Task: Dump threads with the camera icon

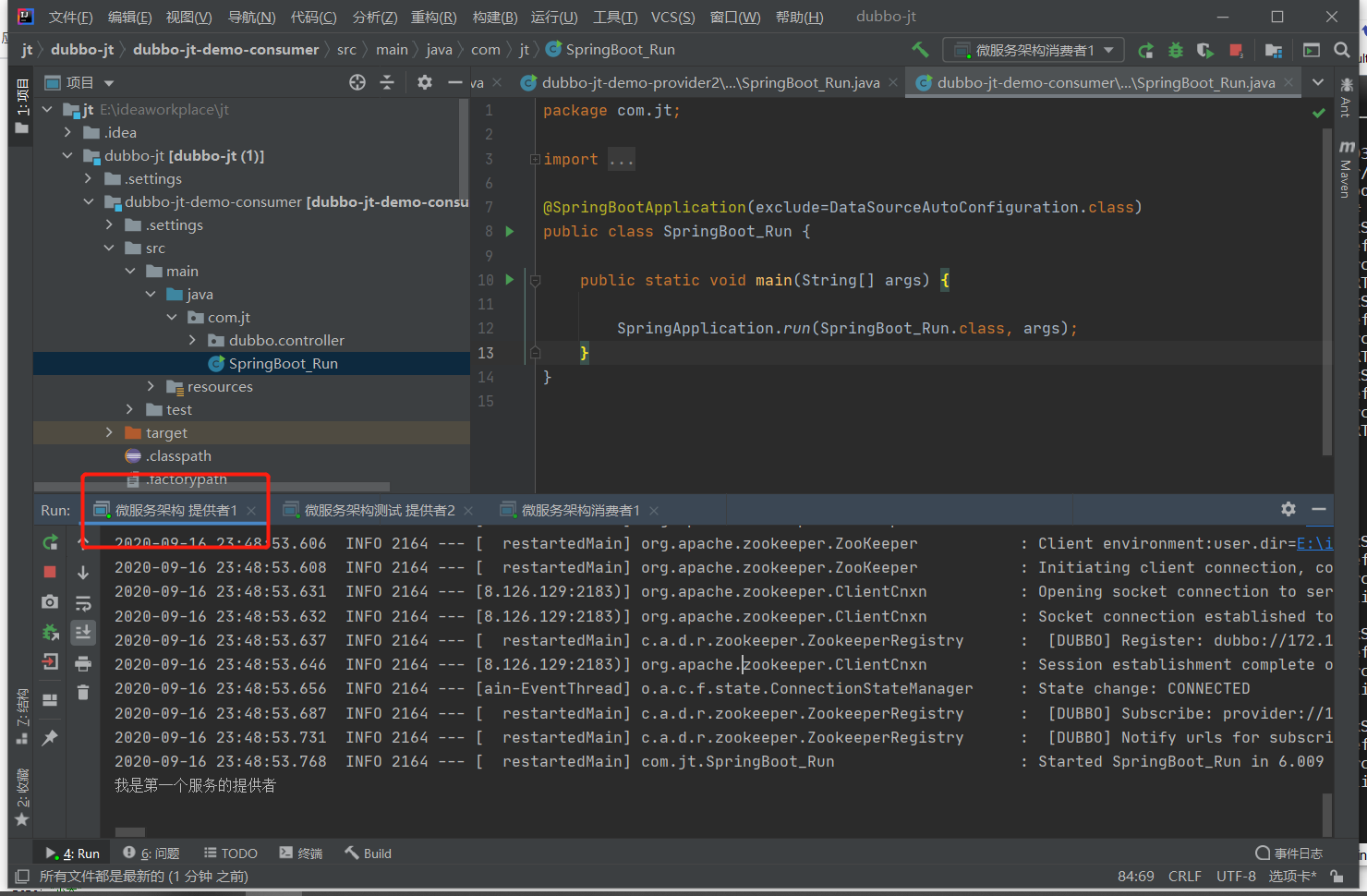Action: point(50,602)
